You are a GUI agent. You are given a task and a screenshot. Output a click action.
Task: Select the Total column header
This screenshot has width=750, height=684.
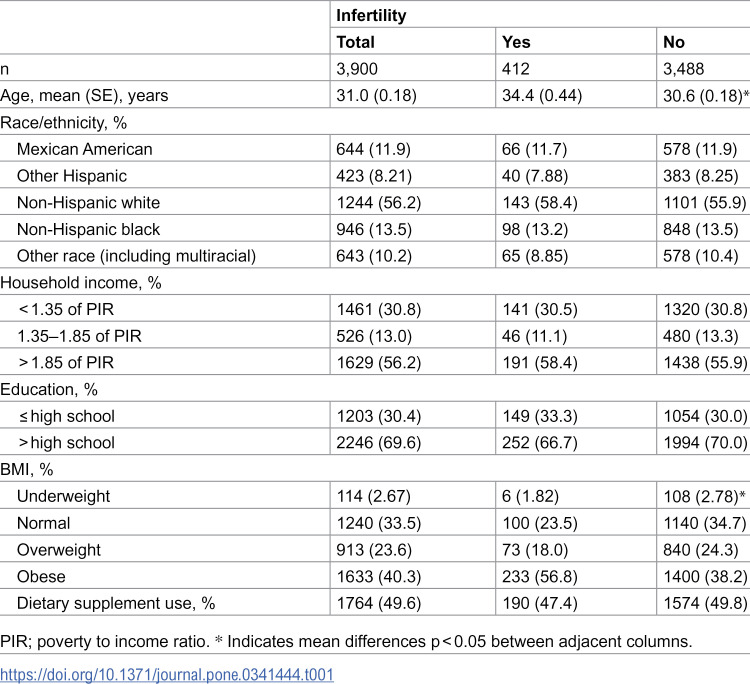[x=355, y=42]
